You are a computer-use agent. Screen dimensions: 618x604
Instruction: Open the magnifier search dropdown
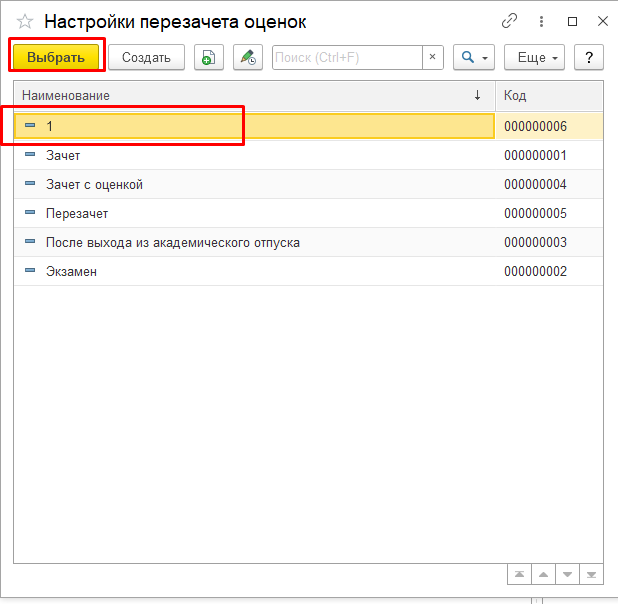pyautogui.click(x=473, y=57)
